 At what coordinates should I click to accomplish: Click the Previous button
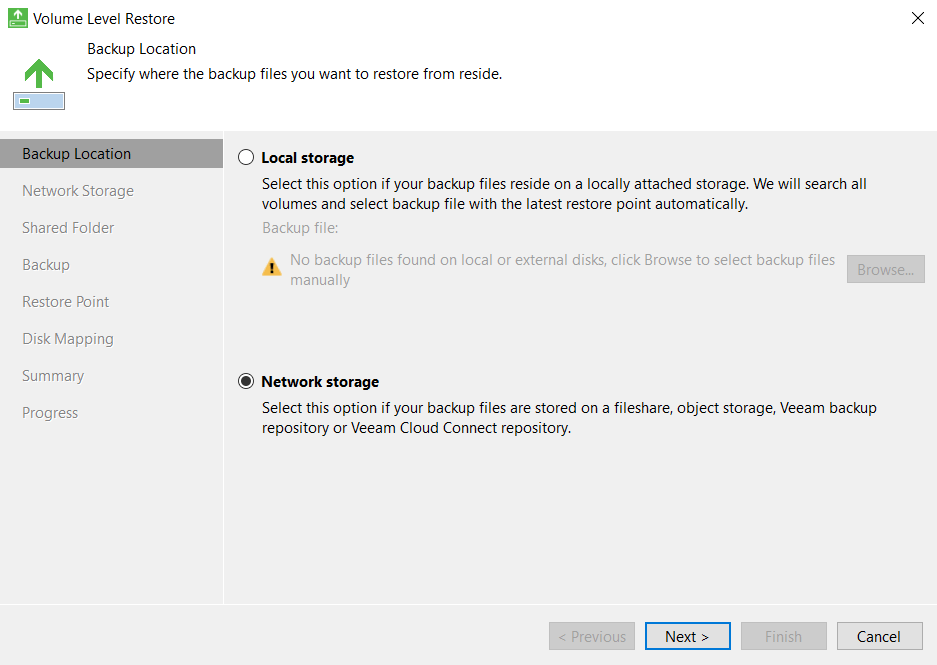point(592,636)
